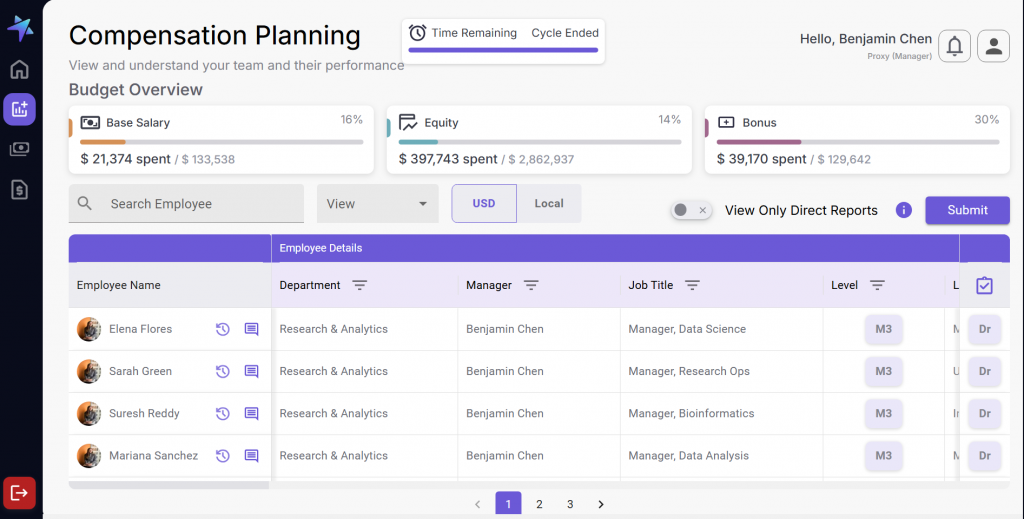Click the Dr button for Mariana Sanchez
The width and height of the screenshot is (1024, 519).
coord(984,456)
